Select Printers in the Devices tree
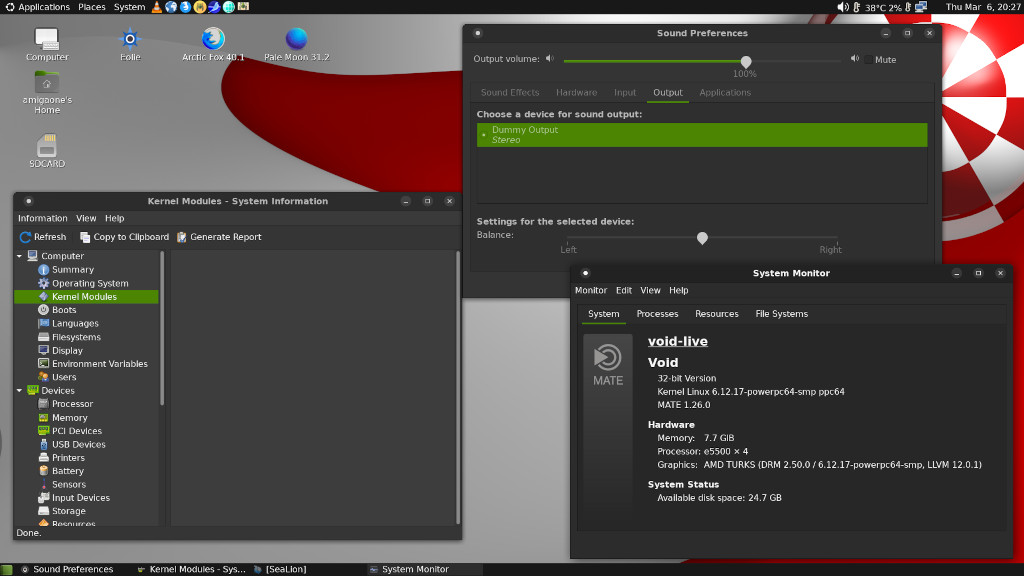Viewport: 1024px width, 576px height. click(x=68, y=458)
